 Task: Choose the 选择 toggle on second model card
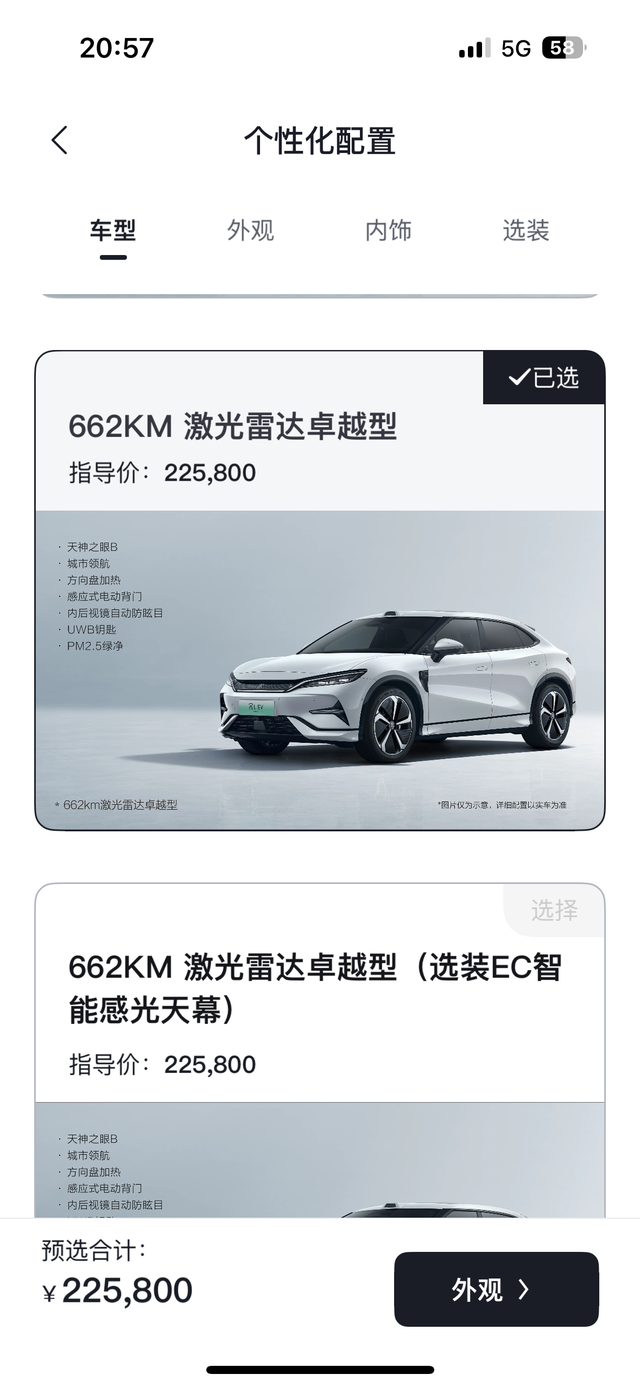click(x=554, y=910)
